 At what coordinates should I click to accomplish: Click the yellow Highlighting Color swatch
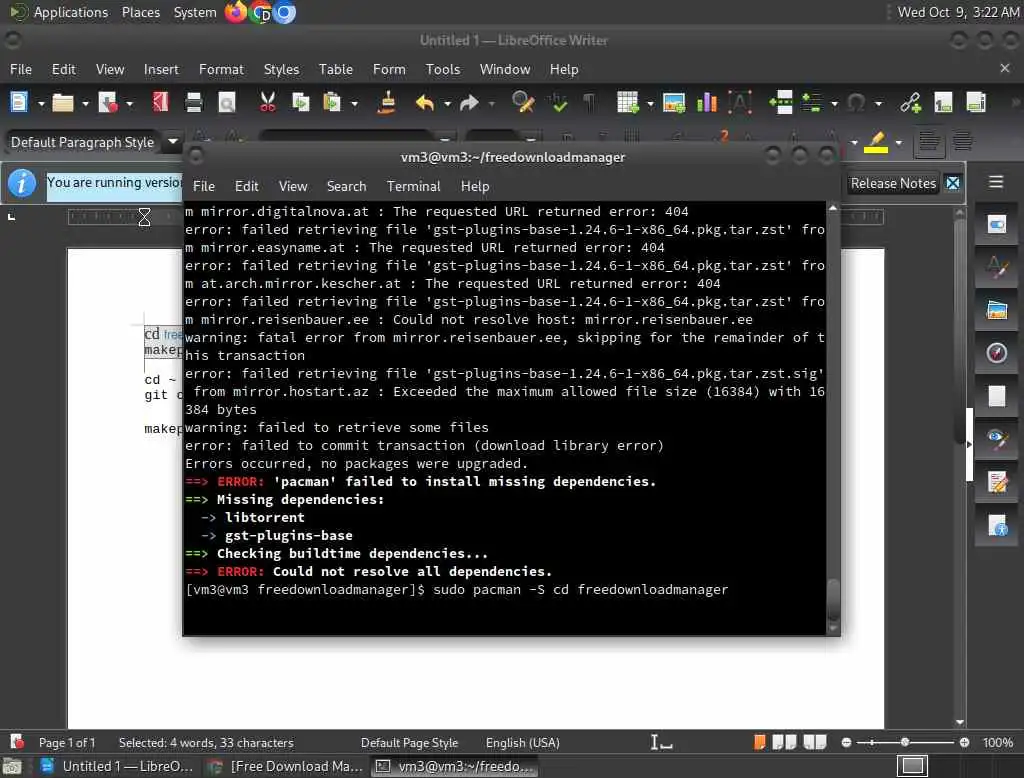[x=876, y=142]
